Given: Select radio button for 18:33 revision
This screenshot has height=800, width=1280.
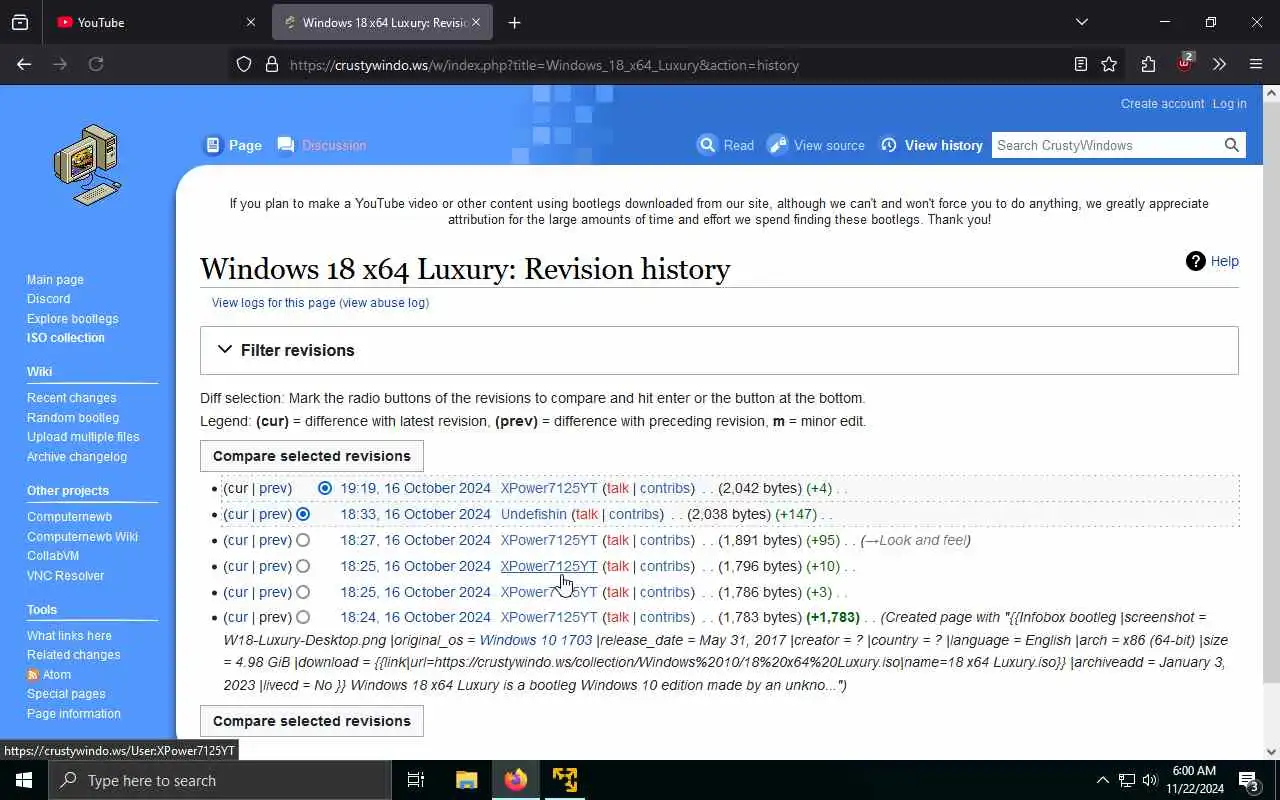Looking at the screenshot, I should [x=303, y=514].
